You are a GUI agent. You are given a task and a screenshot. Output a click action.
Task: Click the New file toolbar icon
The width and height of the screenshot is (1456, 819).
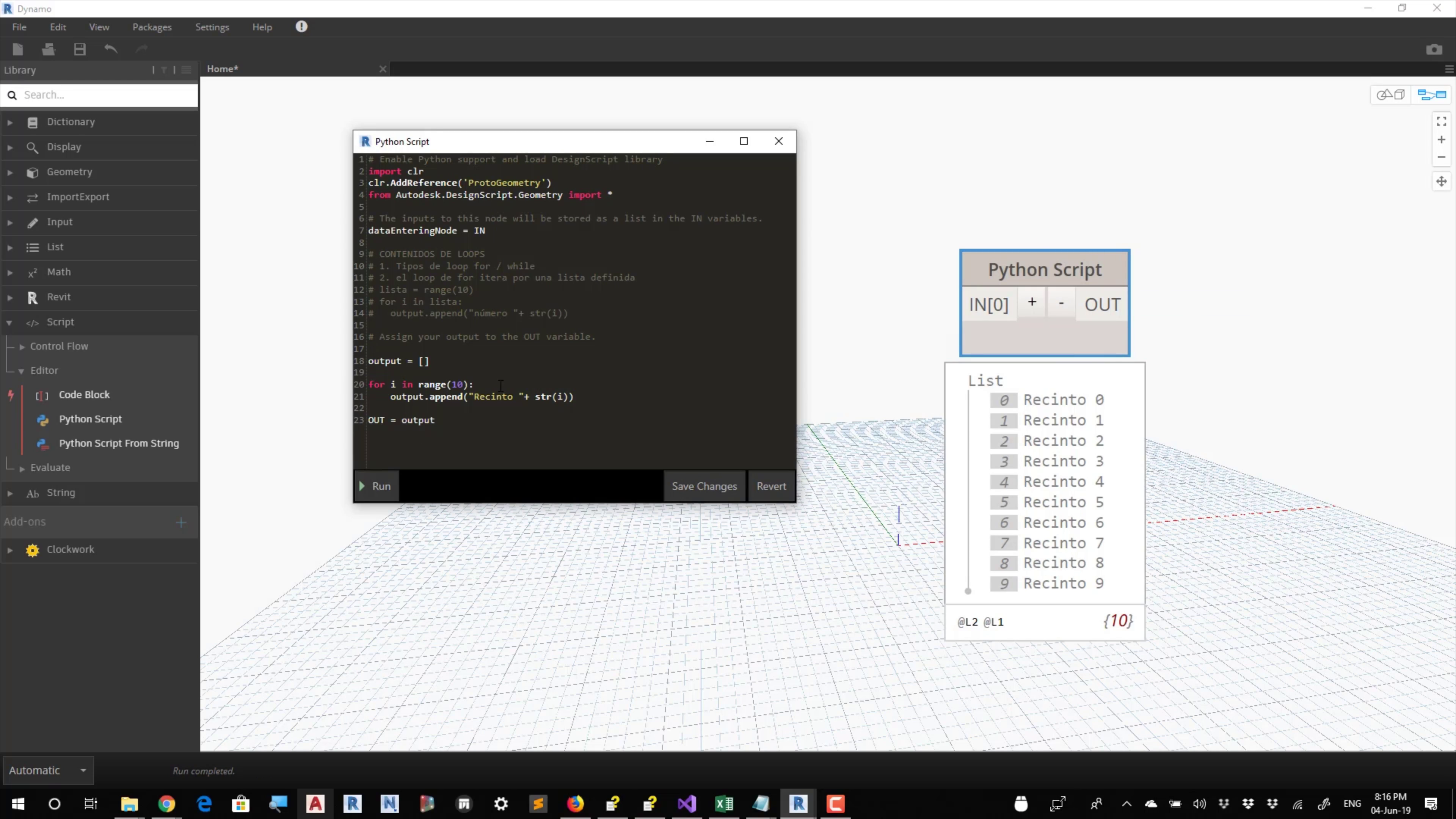point(17,49)
